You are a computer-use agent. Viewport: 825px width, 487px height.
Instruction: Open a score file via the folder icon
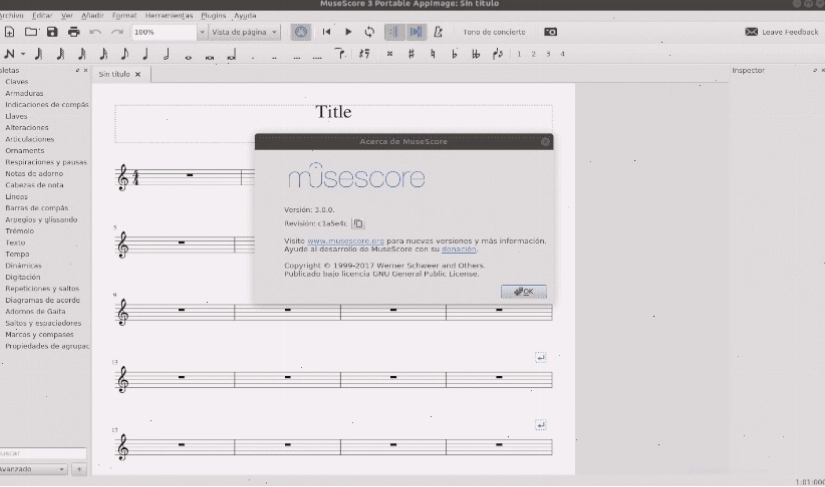pyautogui.click(x=31, y=32)
